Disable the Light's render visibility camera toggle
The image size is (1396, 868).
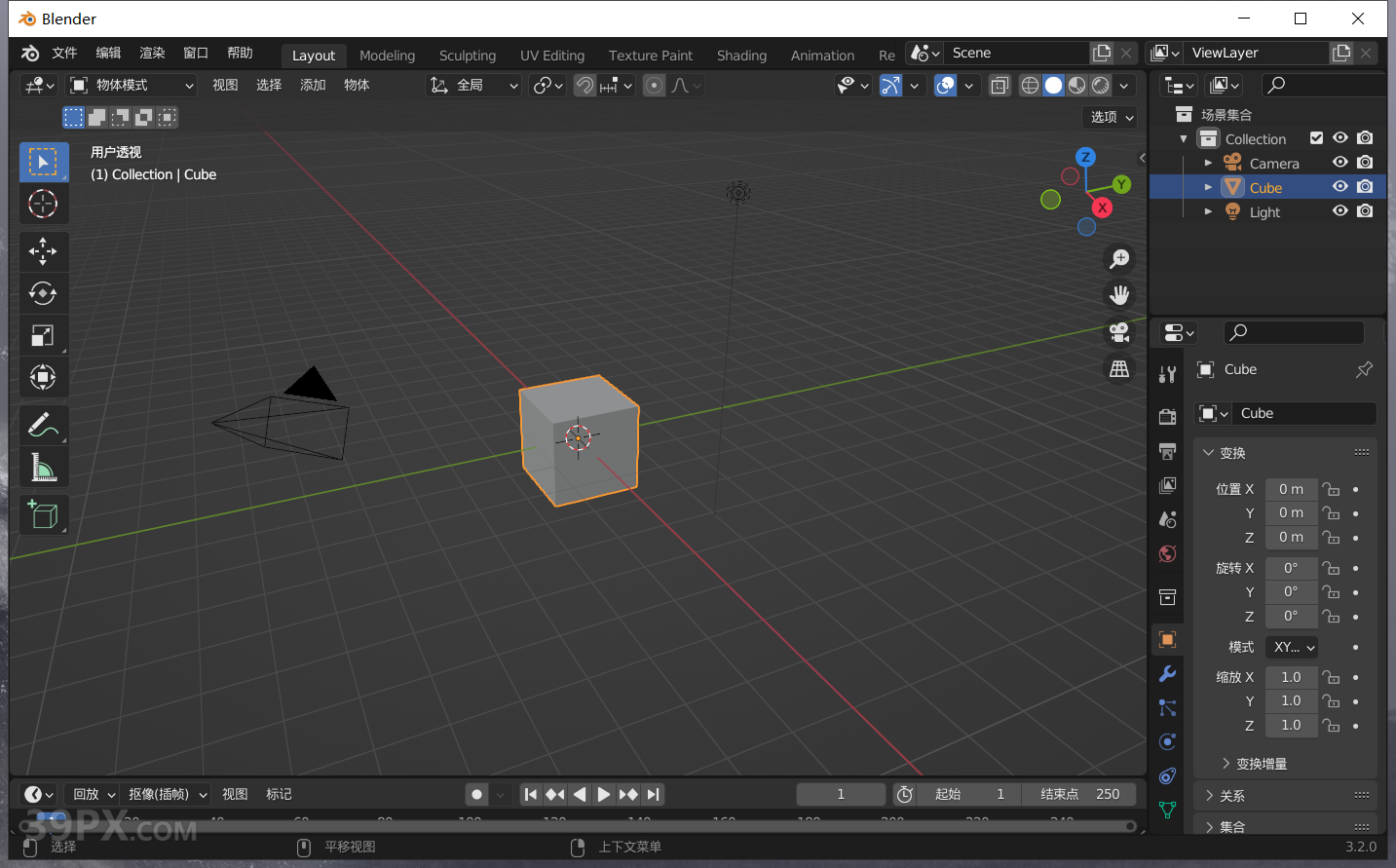click(x=1365, y=211)
